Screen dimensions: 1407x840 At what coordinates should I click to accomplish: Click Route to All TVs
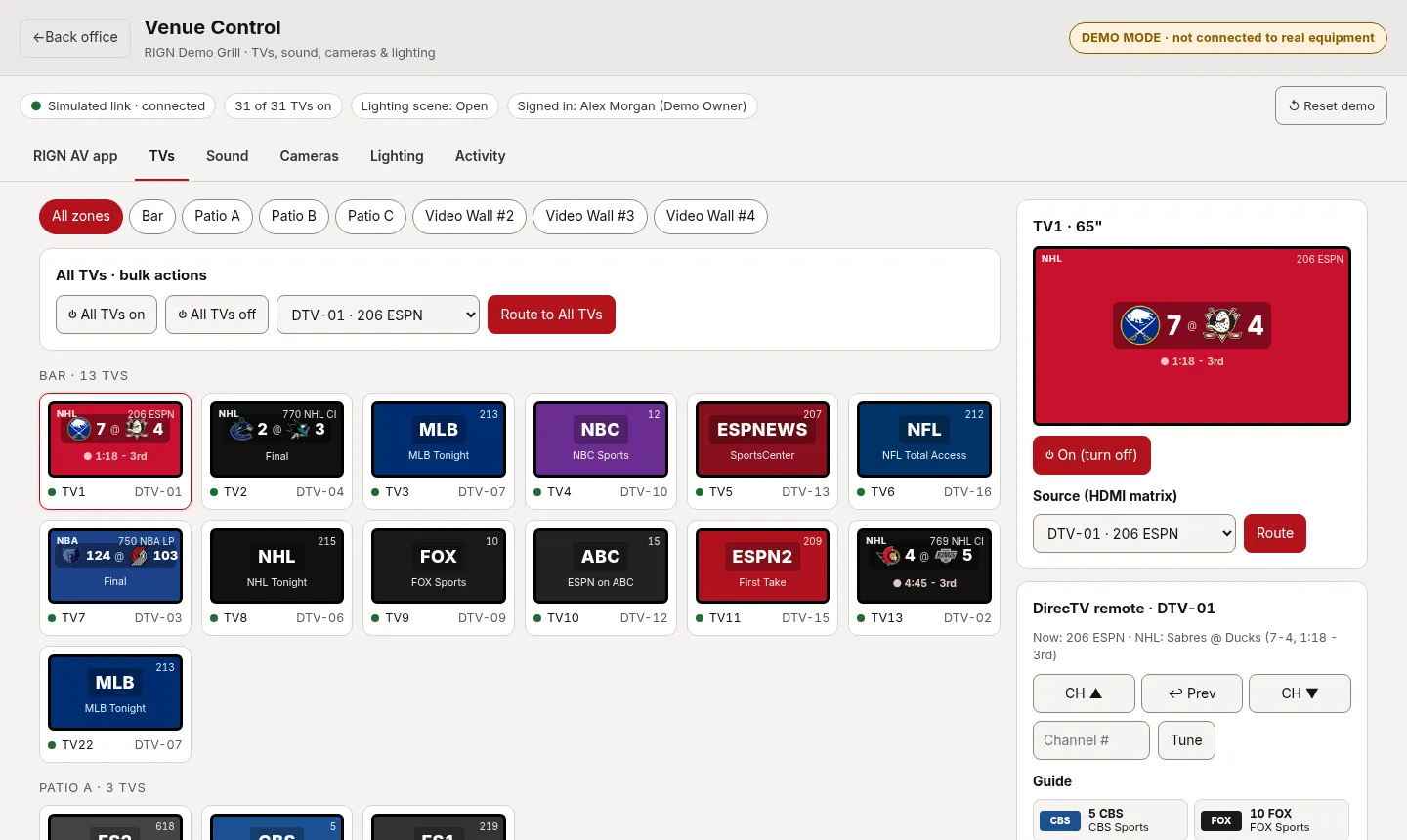[x=551, y=315]
